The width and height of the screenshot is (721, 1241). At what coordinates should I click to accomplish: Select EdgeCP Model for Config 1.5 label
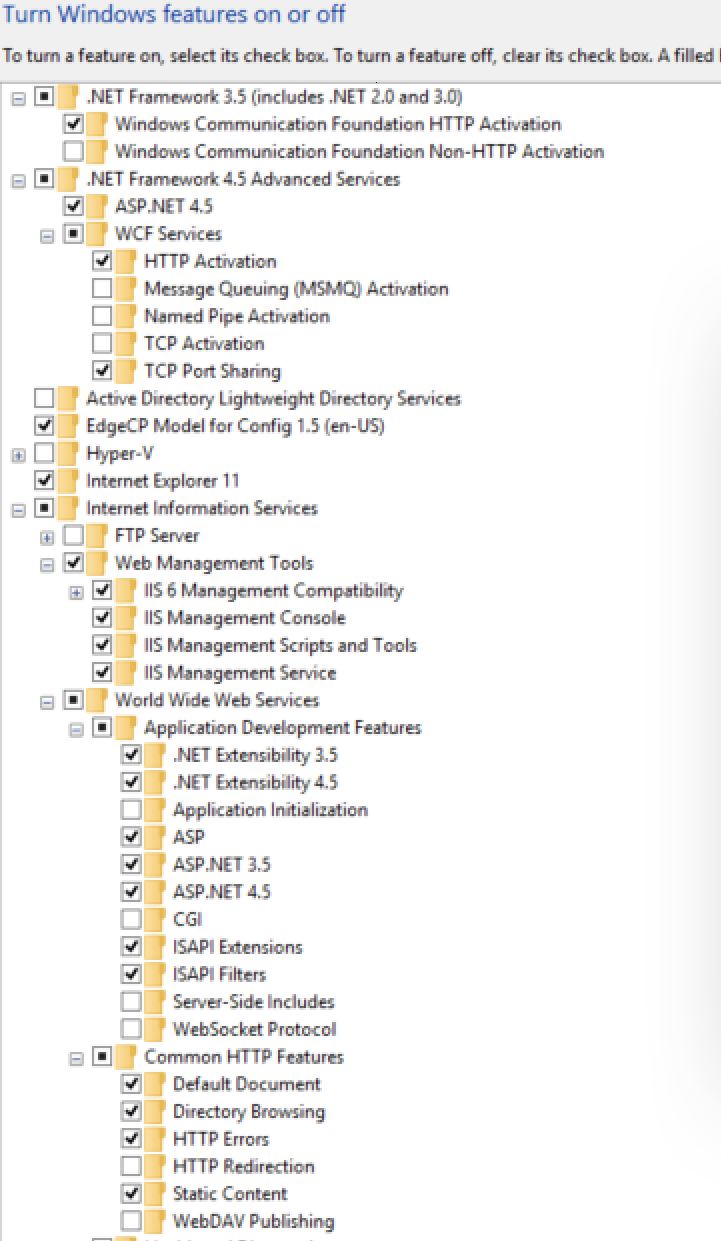click(235, 426)
